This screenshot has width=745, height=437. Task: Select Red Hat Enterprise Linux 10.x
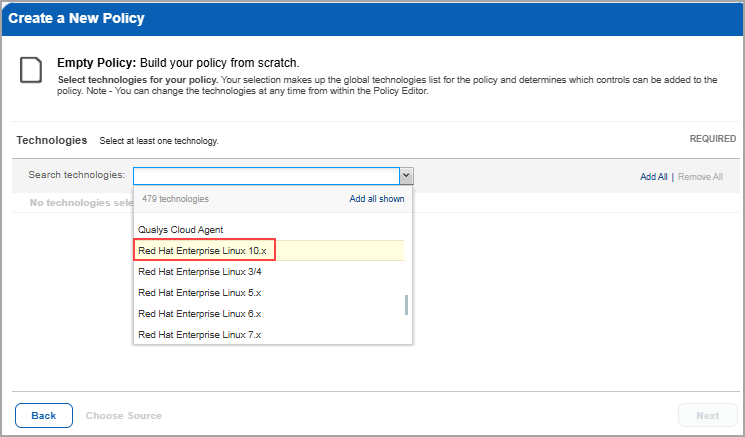[269, 250]
